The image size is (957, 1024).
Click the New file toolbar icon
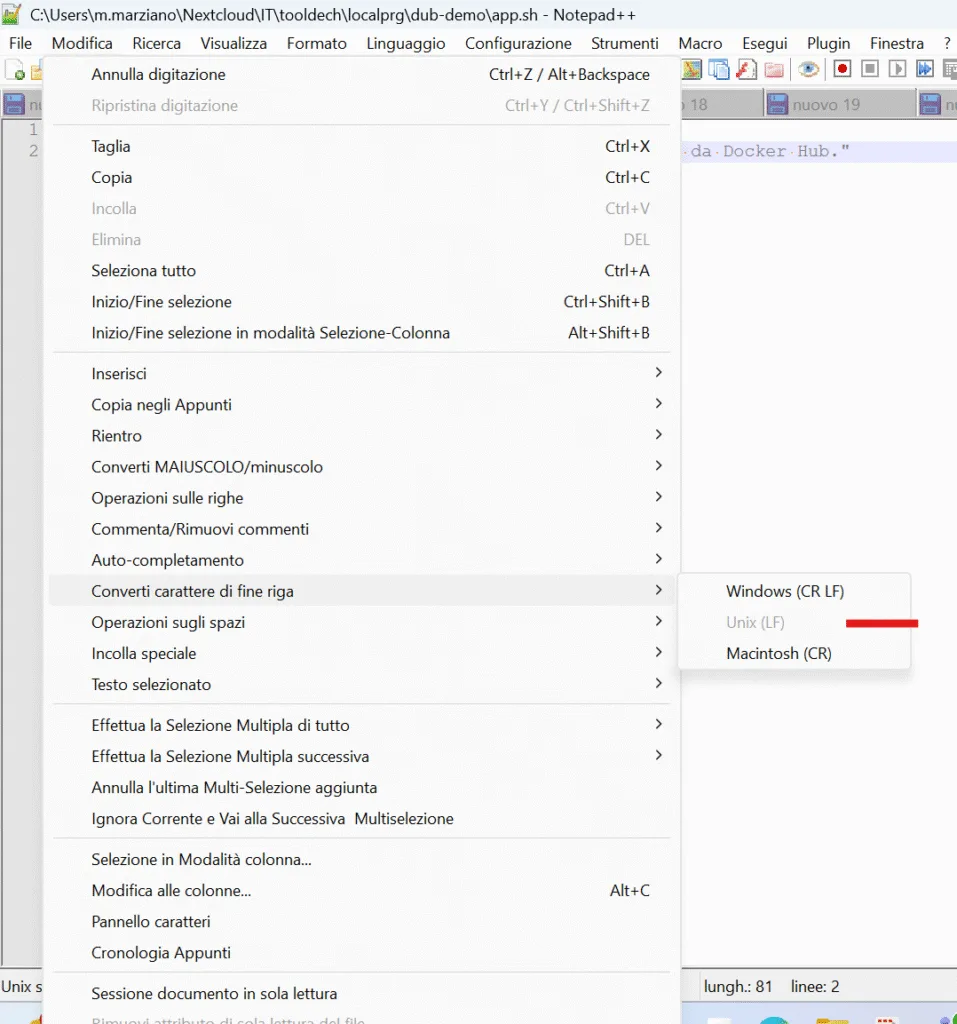click(x=16, y=70)
